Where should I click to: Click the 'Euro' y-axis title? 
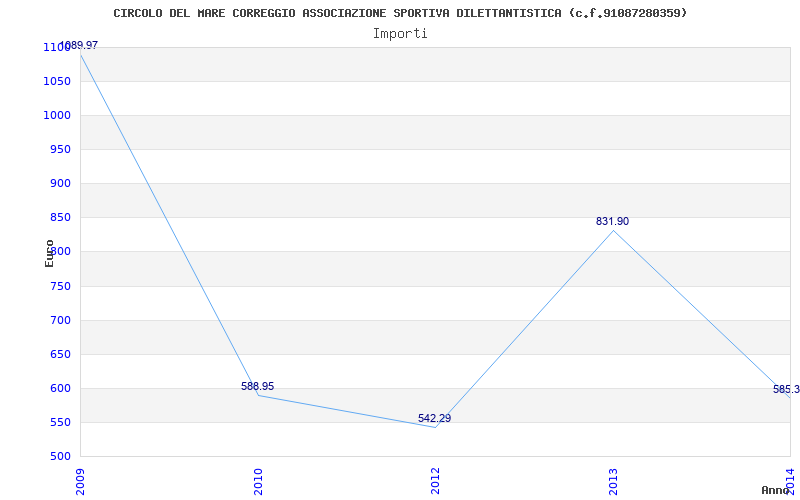coord(49,254)
